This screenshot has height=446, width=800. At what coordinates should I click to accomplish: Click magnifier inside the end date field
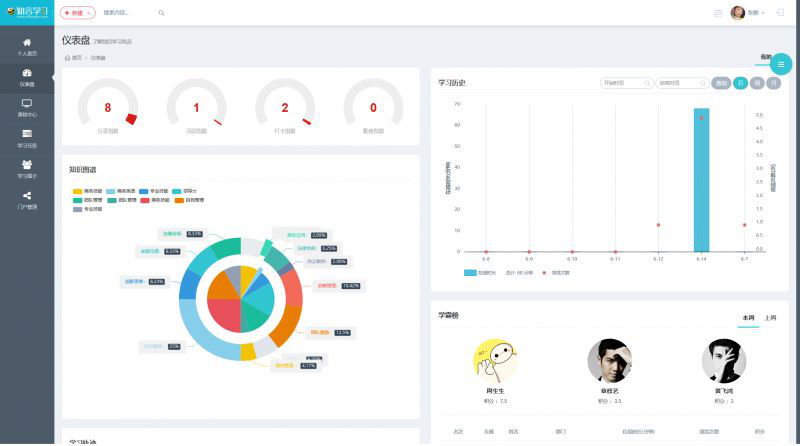click(x=703, y=83)
